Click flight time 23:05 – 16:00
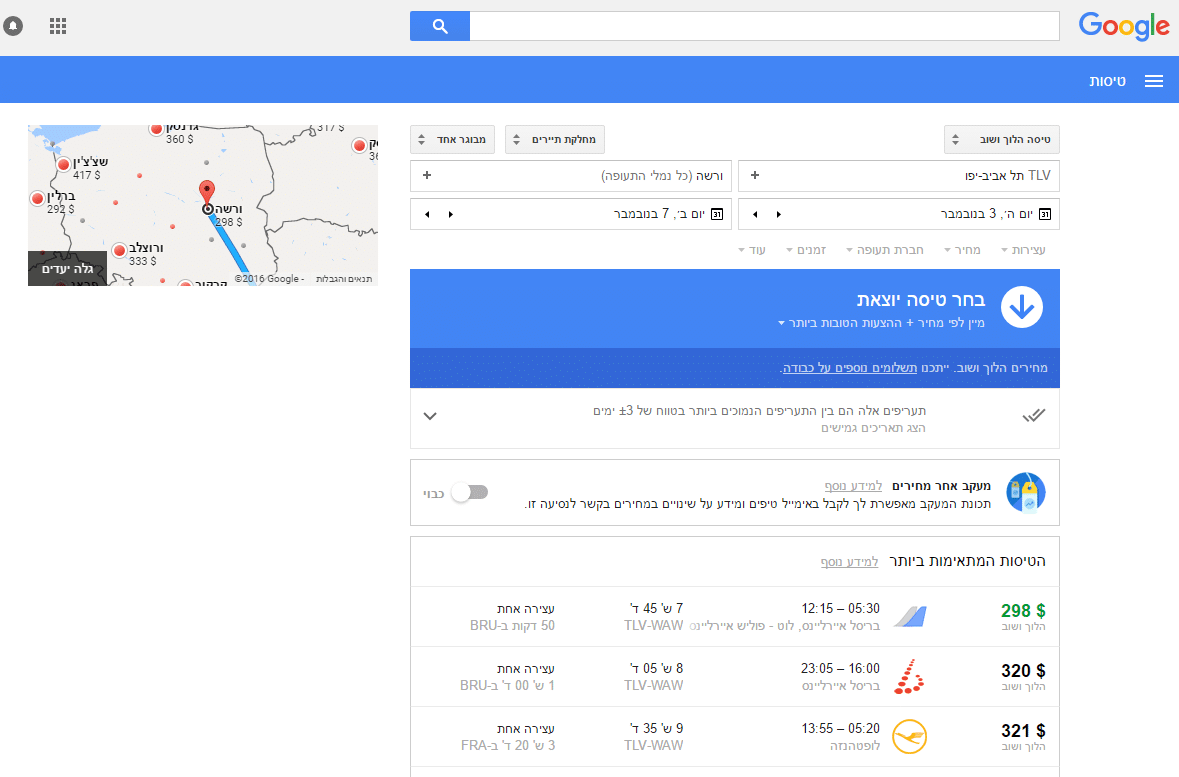 tap(840, 669)
